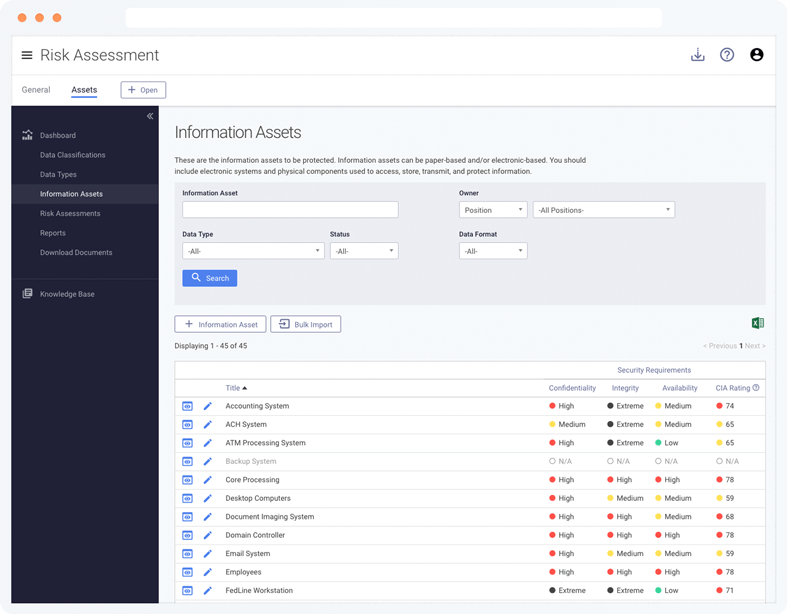Open the Status filter dropdown
This screenshot has height=614, width=787.
(364, 251)
